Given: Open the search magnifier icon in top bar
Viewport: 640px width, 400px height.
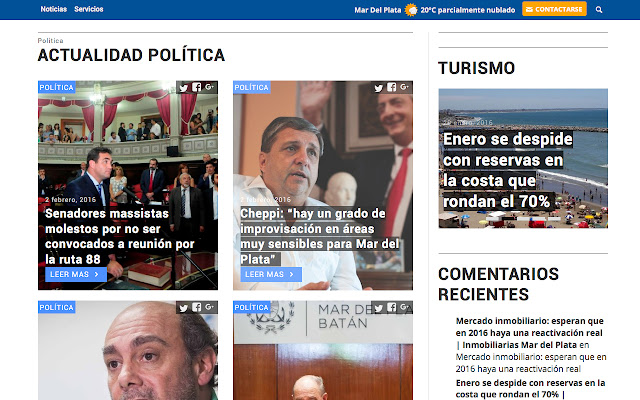Looking at the screenshot, I should click(599, 9).
